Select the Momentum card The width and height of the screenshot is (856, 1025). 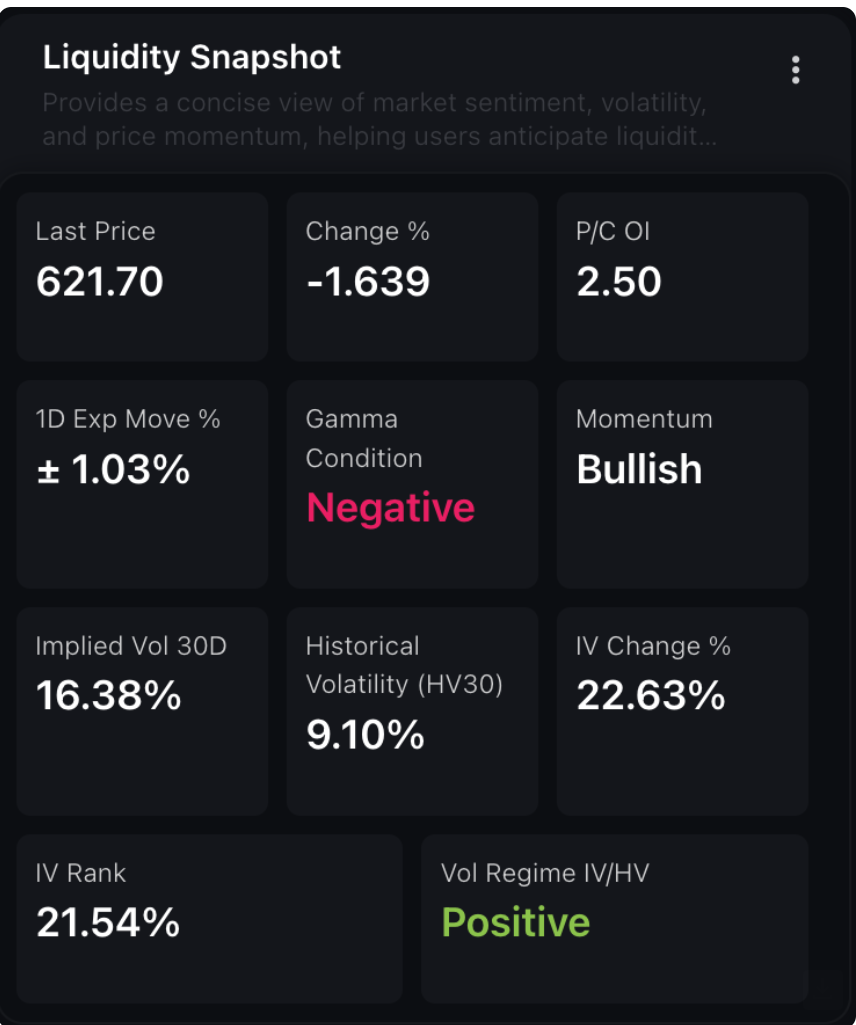[683, 484]
